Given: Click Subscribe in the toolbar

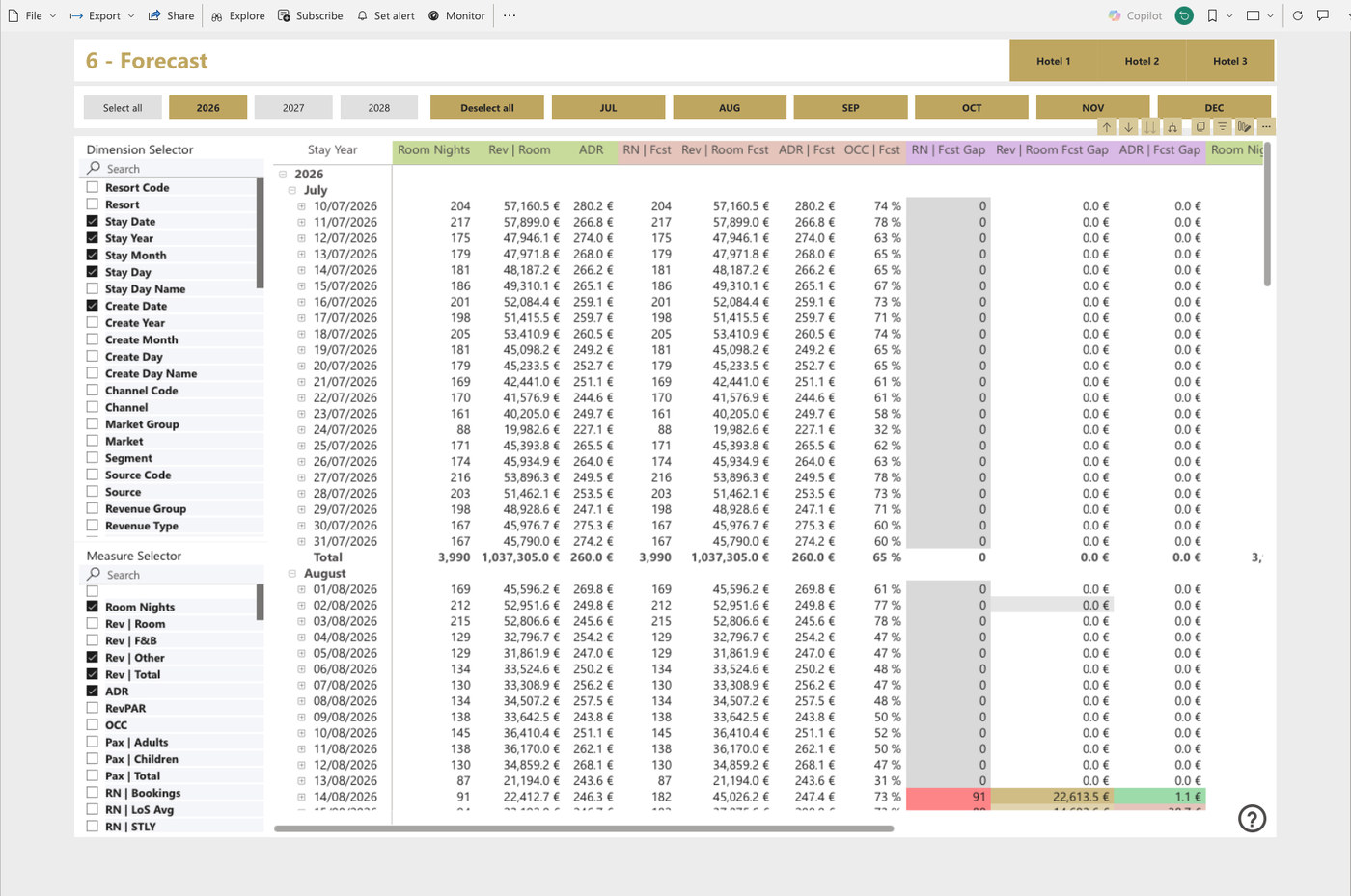Looking at the screenshot, I should tap(310, 15).
